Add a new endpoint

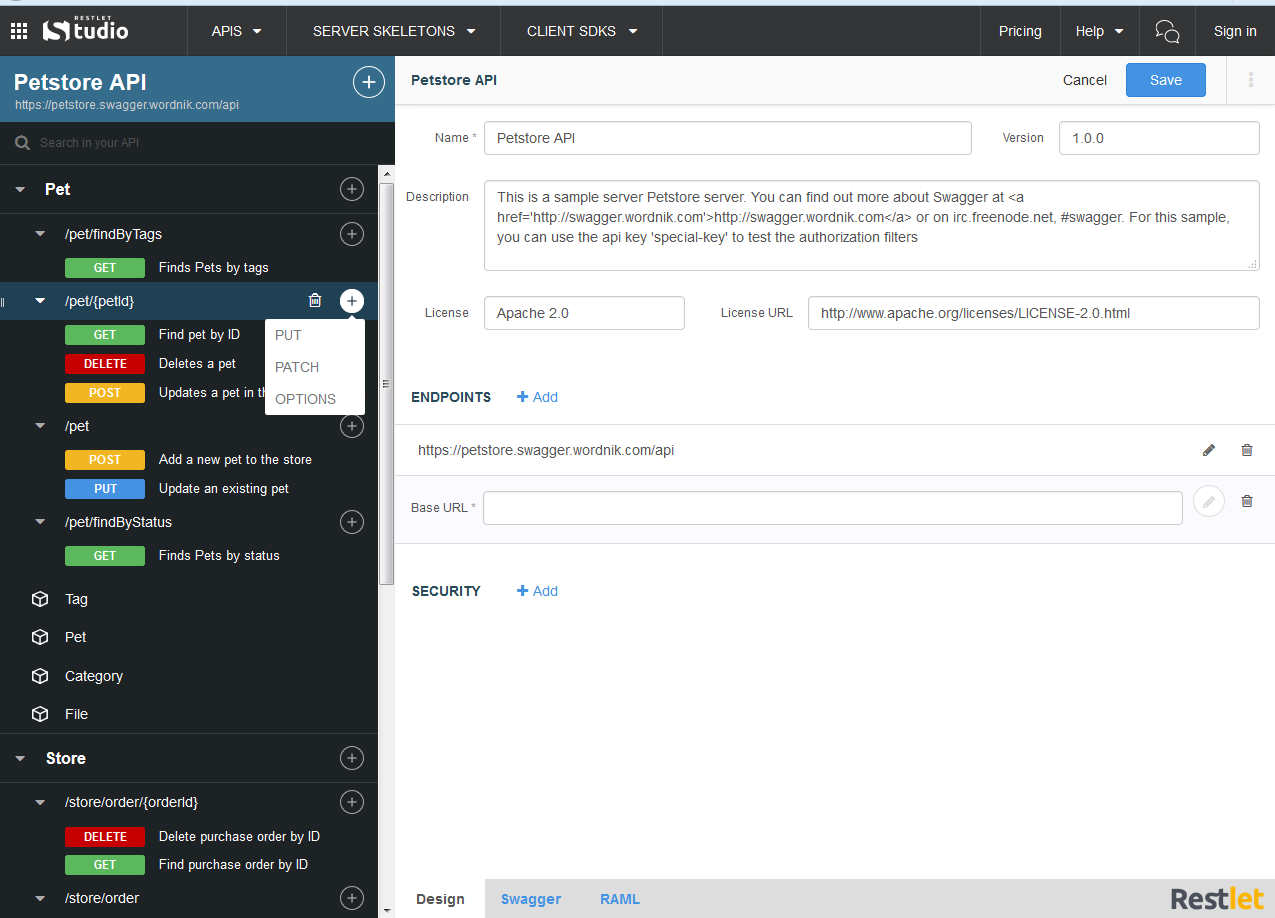(537, 397)
